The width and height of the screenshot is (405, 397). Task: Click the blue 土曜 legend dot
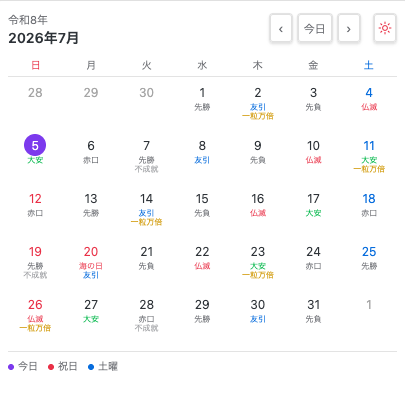pos(91,367)
